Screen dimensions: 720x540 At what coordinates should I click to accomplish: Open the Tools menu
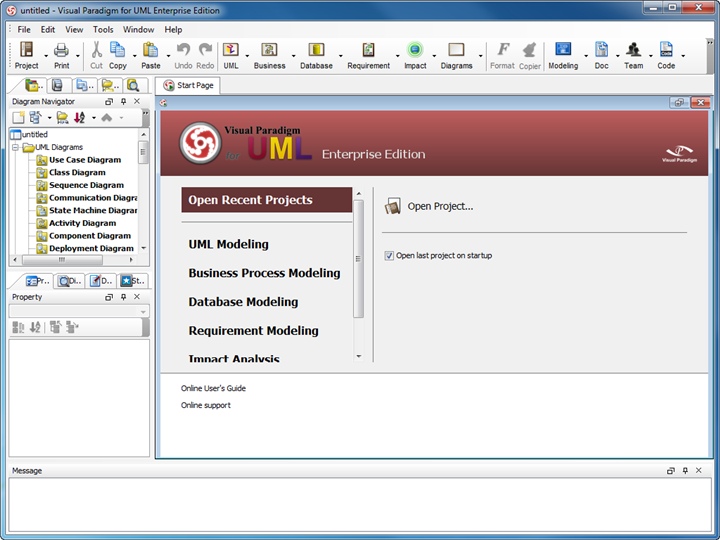pos(103,29)
